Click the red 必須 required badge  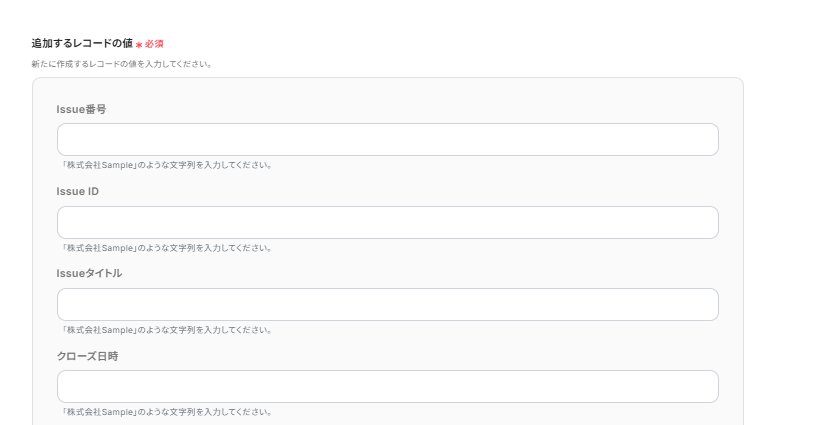point(154,44)
